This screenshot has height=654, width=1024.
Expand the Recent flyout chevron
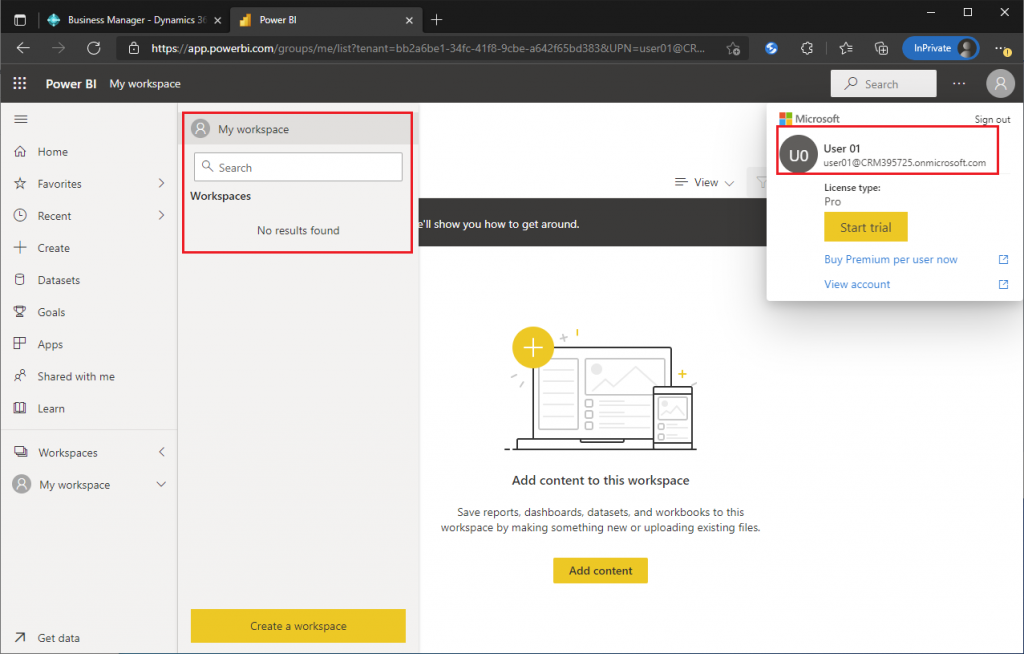coord(161,216)
